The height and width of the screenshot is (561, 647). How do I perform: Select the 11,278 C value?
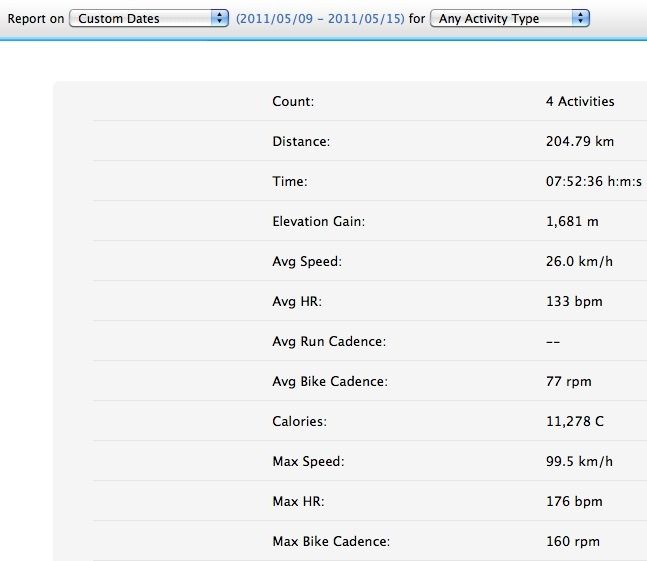[575, 422]
